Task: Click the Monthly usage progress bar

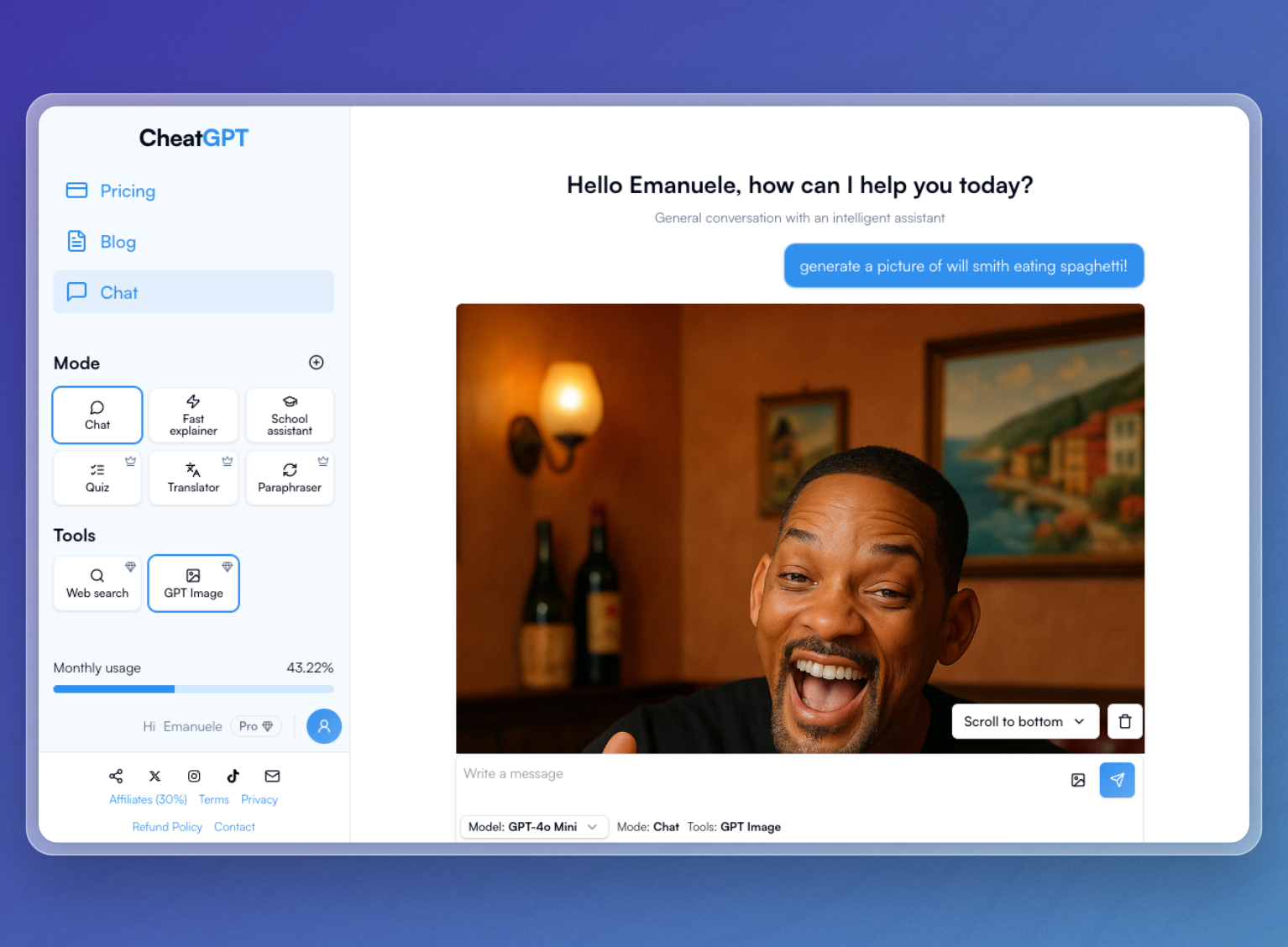Action: pos(193,689)
